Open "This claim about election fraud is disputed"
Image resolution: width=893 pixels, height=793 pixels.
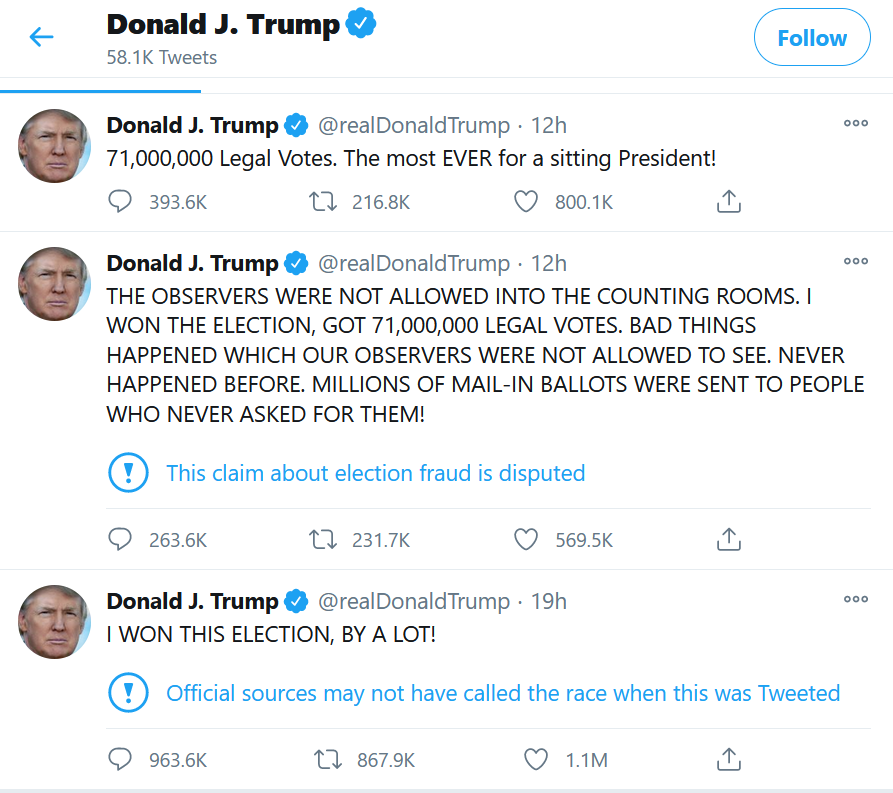(x=375, y=473)
